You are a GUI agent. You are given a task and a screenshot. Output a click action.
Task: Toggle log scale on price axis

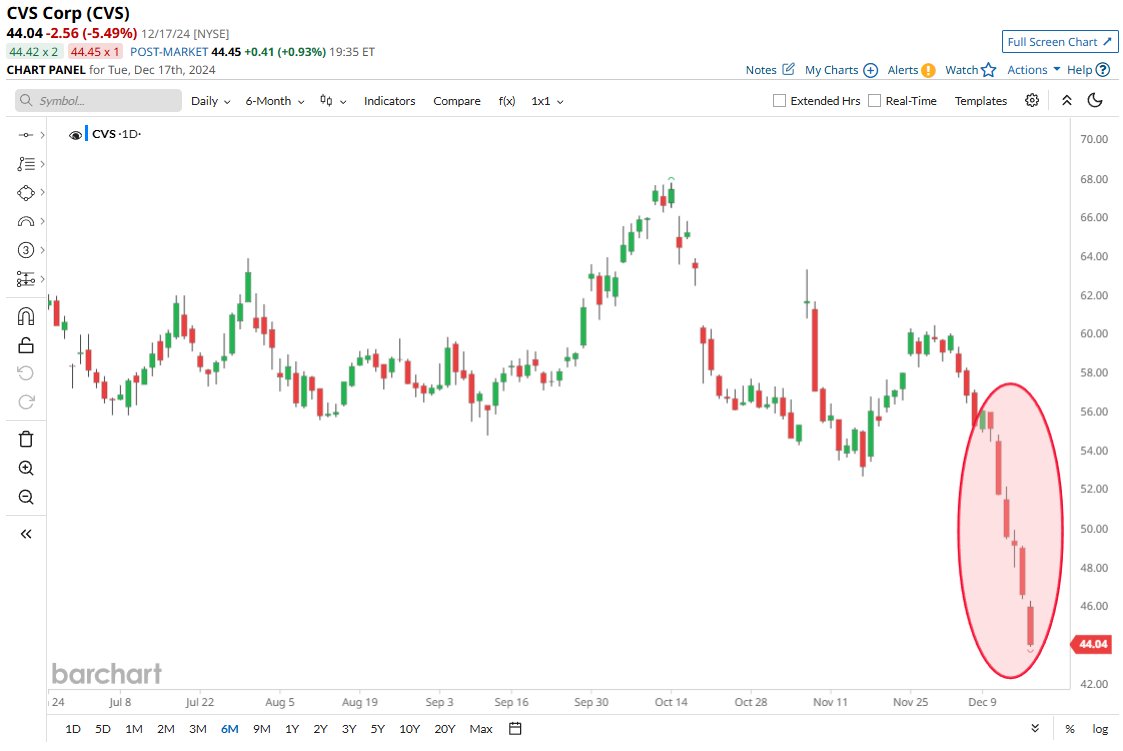[x=1100, y=729]
